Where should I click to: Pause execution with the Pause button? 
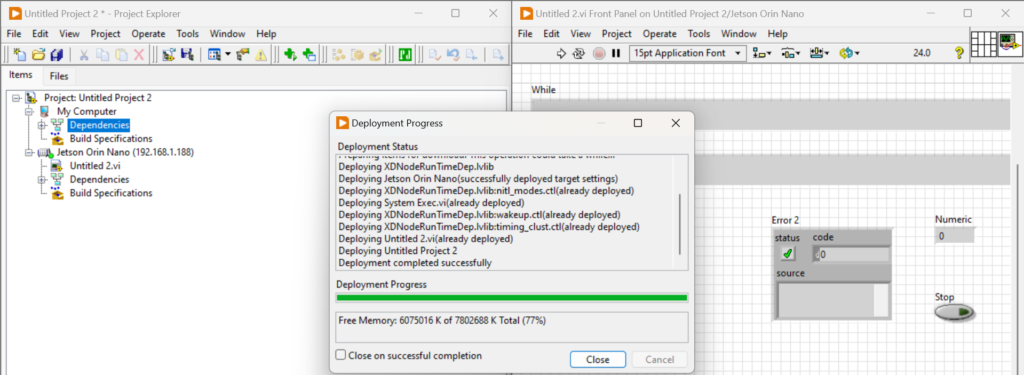click(615, 54)
